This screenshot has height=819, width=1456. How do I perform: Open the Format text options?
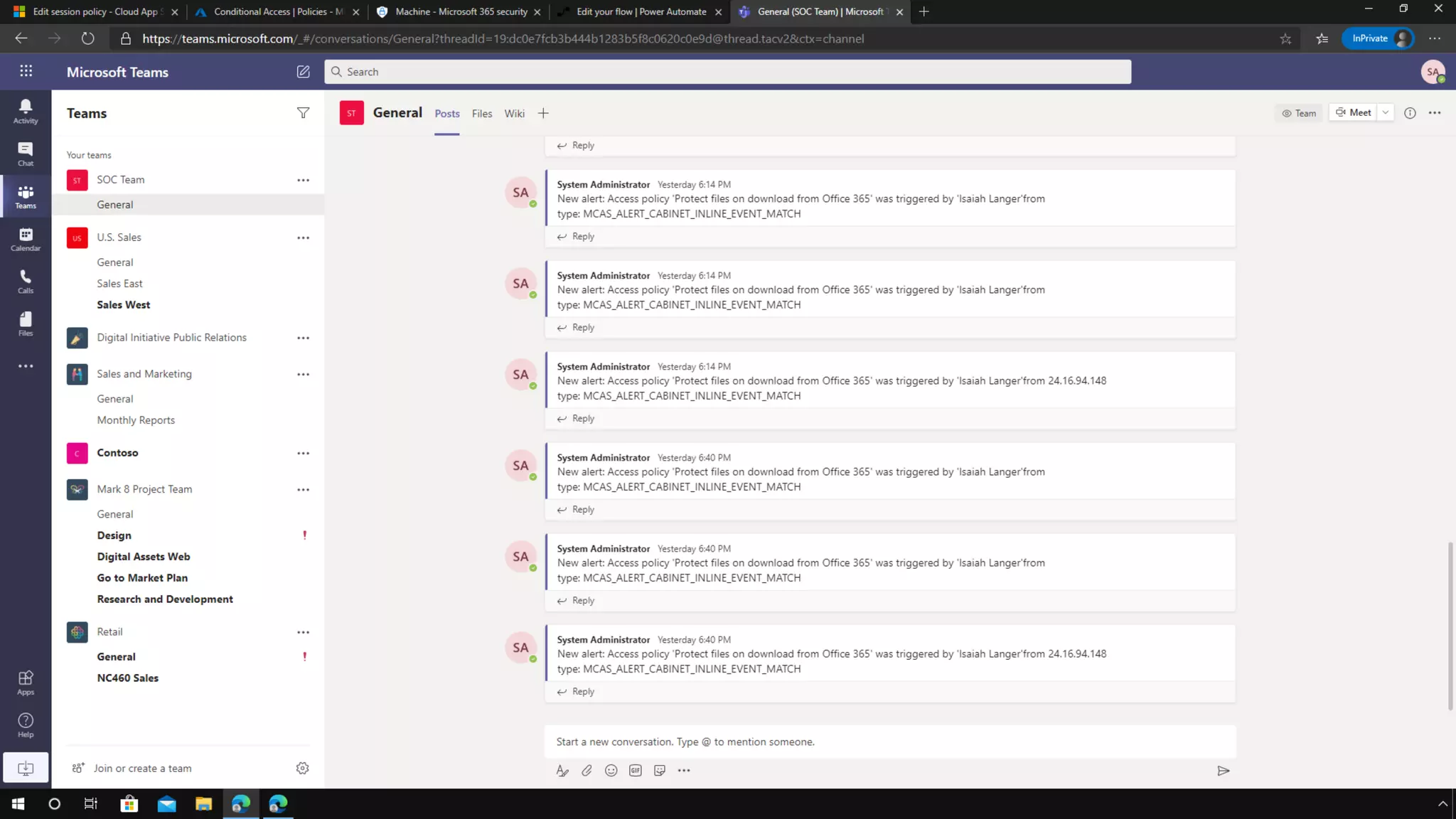pyautogui.click(x=562, y=771)
